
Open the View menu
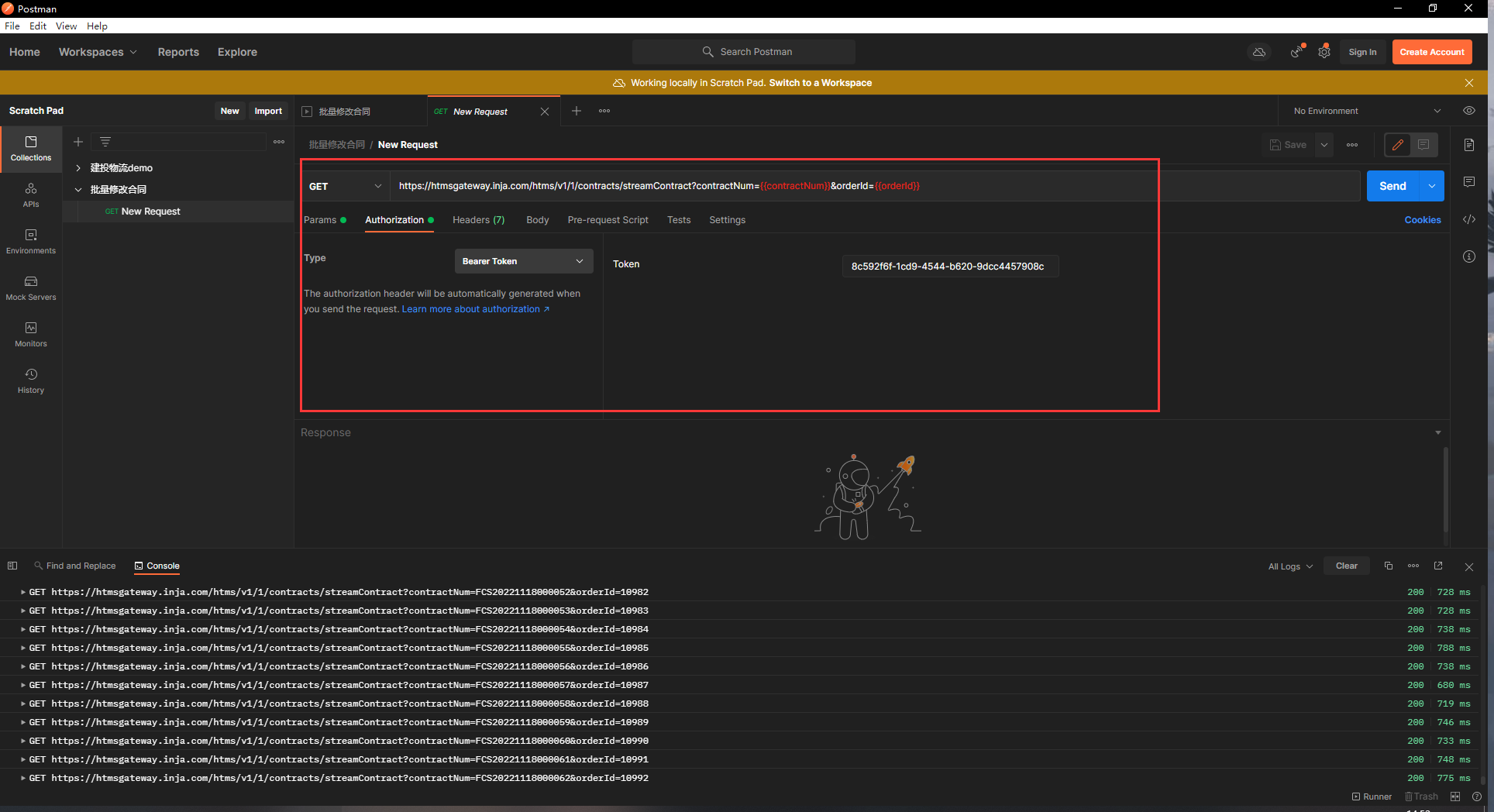point(66,26)
